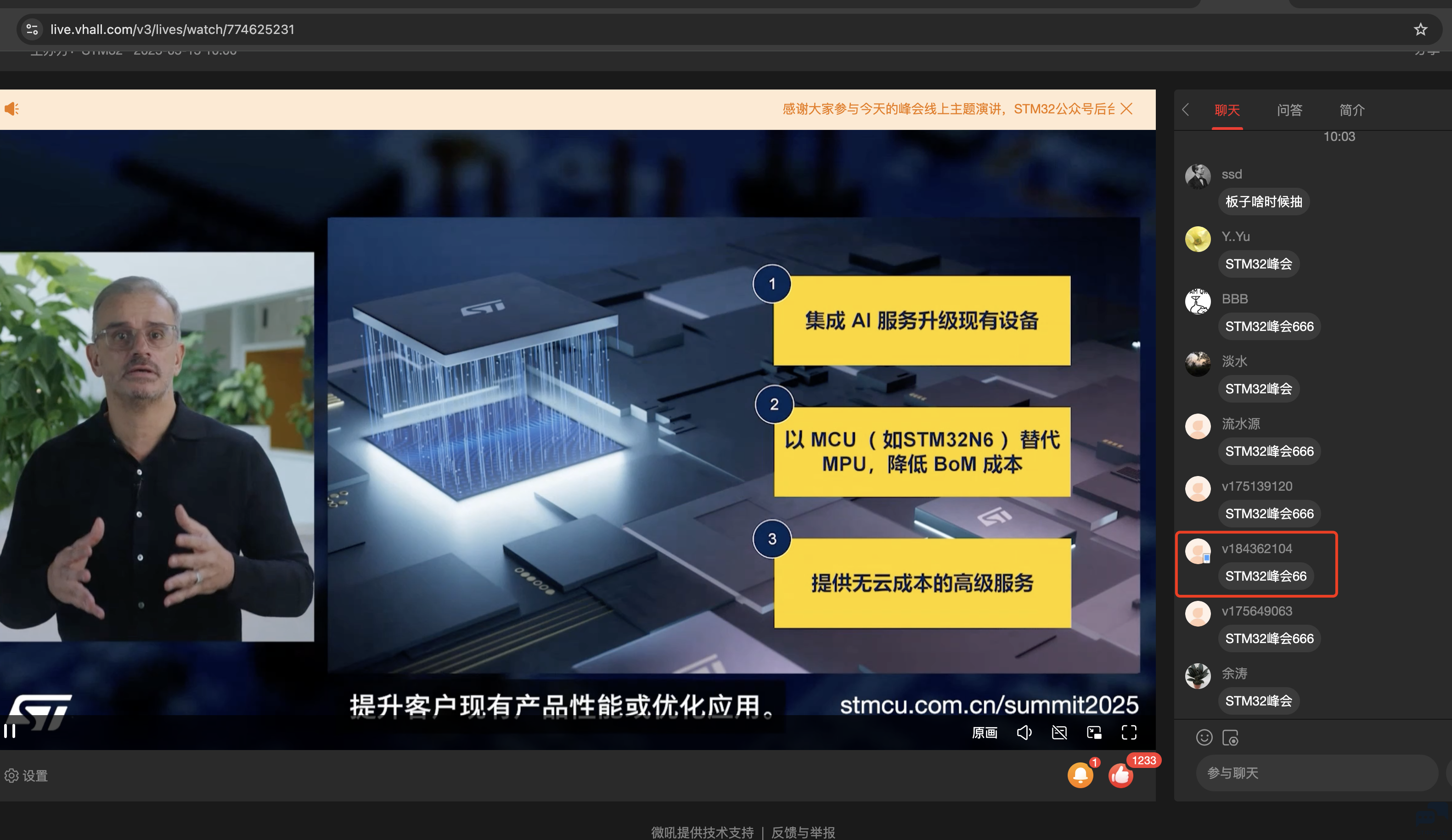1452x840 pixels.
Task: Switch to the 聊天 tab
Action: point(1227,110)
